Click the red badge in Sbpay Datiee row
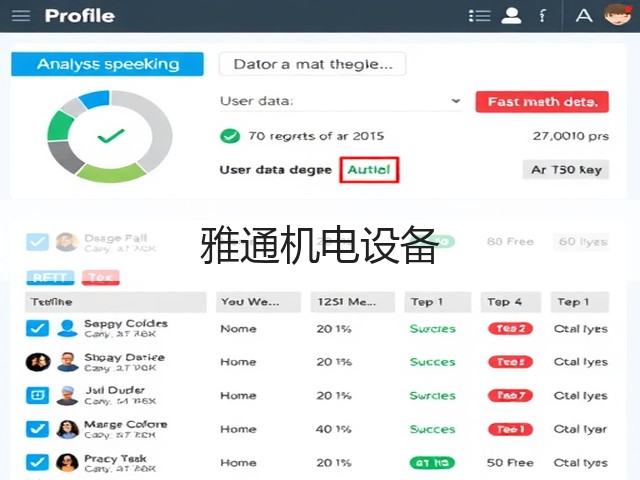 [510, 362]
